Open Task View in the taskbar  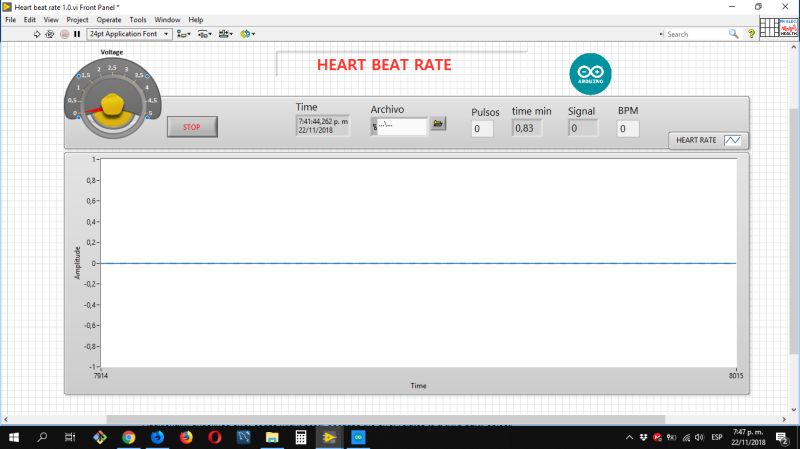click(70, 437)
